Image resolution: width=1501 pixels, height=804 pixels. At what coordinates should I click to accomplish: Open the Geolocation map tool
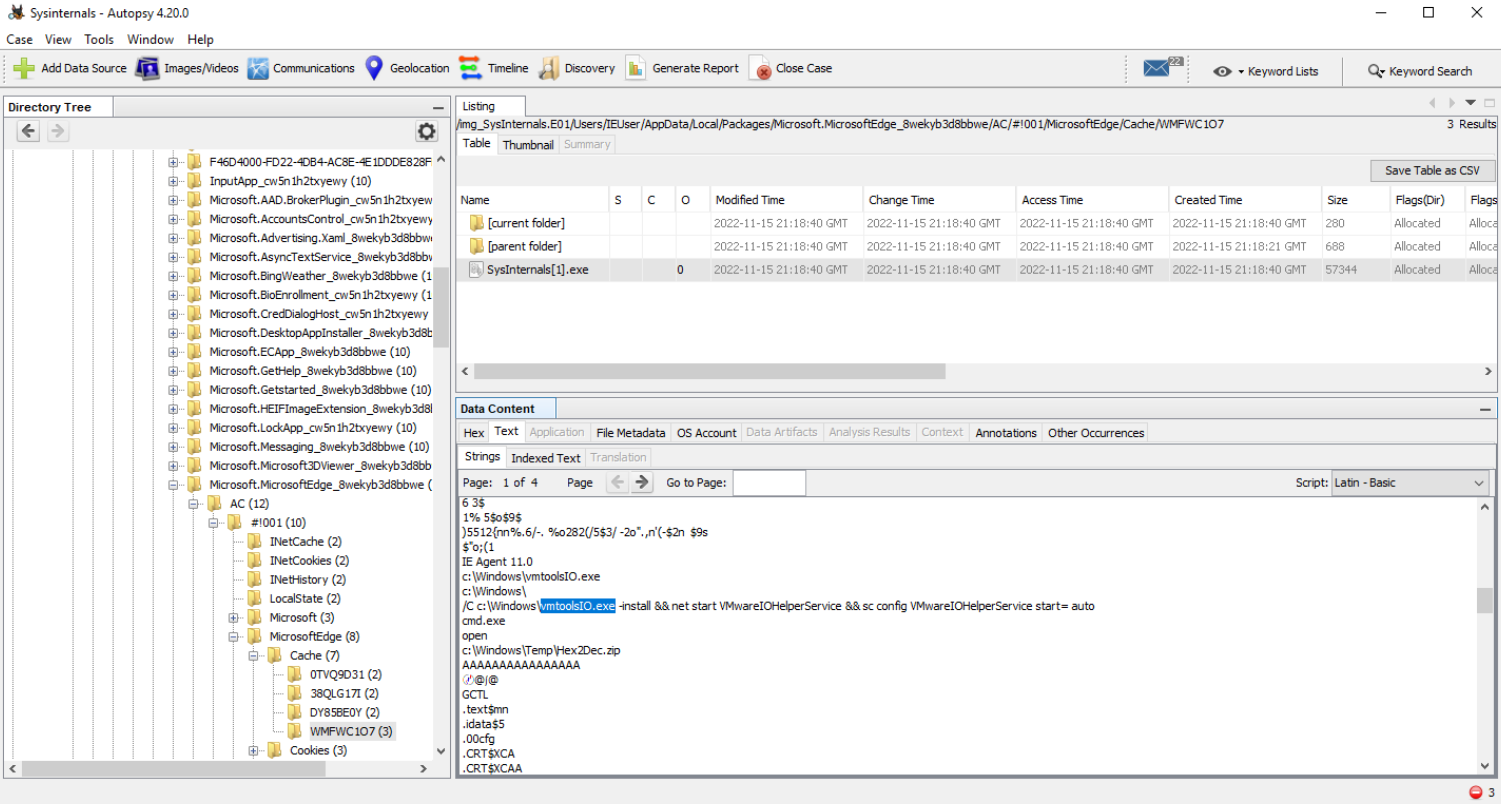click(407, 68)
